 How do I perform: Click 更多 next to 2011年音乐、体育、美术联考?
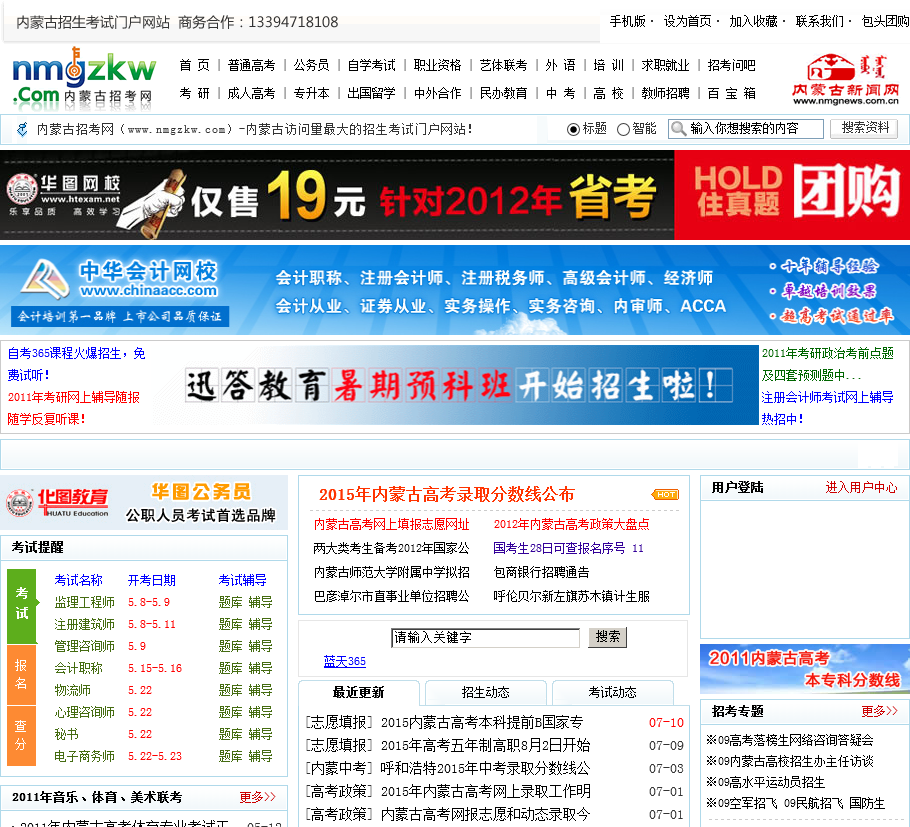(257, 797)
